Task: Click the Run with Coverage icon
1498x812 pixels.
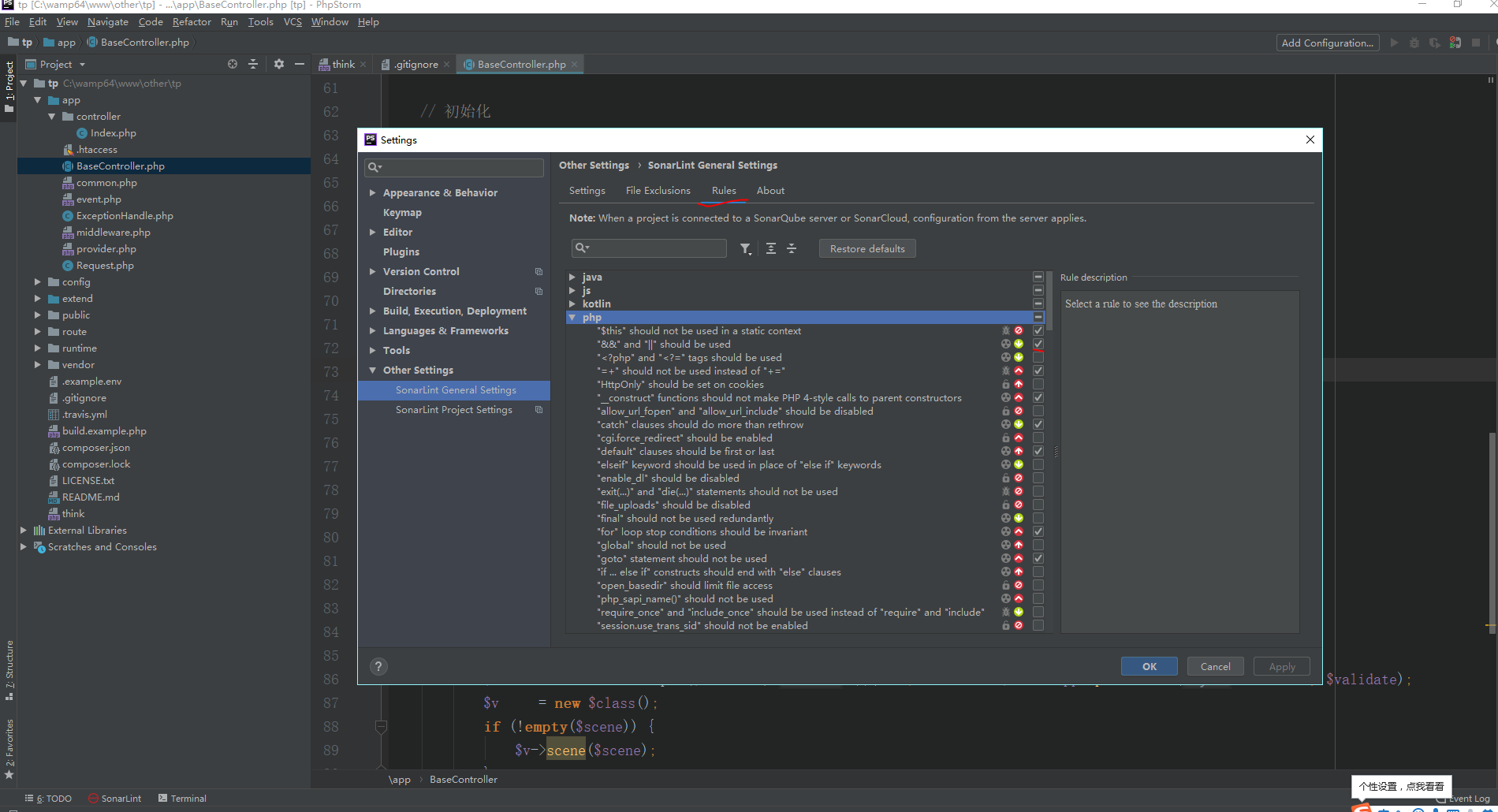Action: pyautogui.click(x=1435, y=43)
